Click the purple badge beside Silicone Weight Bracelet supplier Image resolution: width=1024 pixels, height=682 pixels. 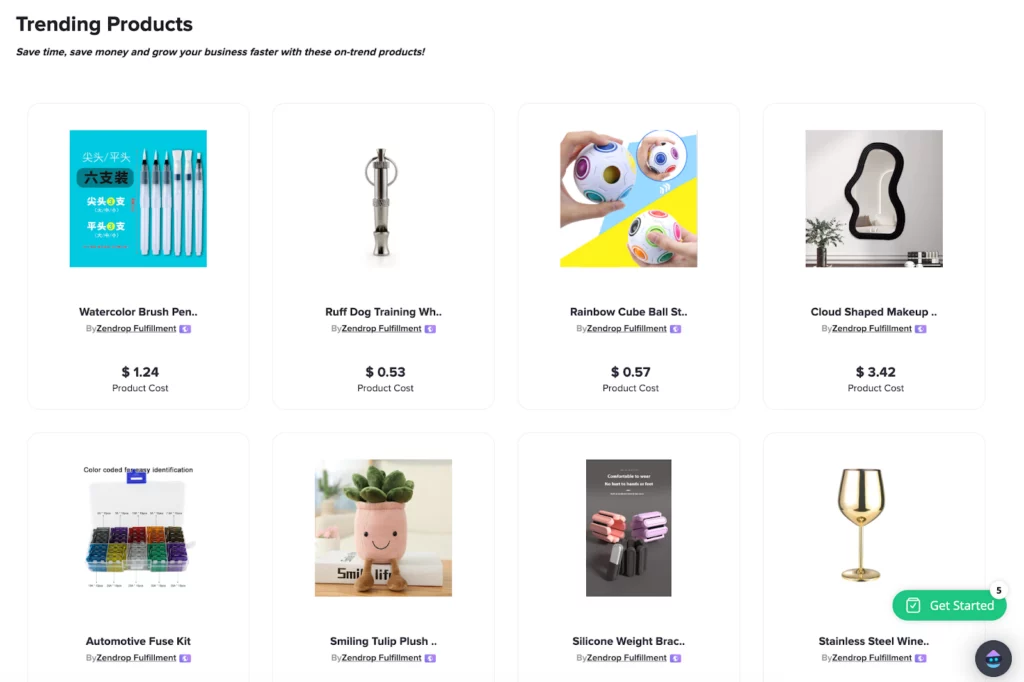tap(676, 658)
